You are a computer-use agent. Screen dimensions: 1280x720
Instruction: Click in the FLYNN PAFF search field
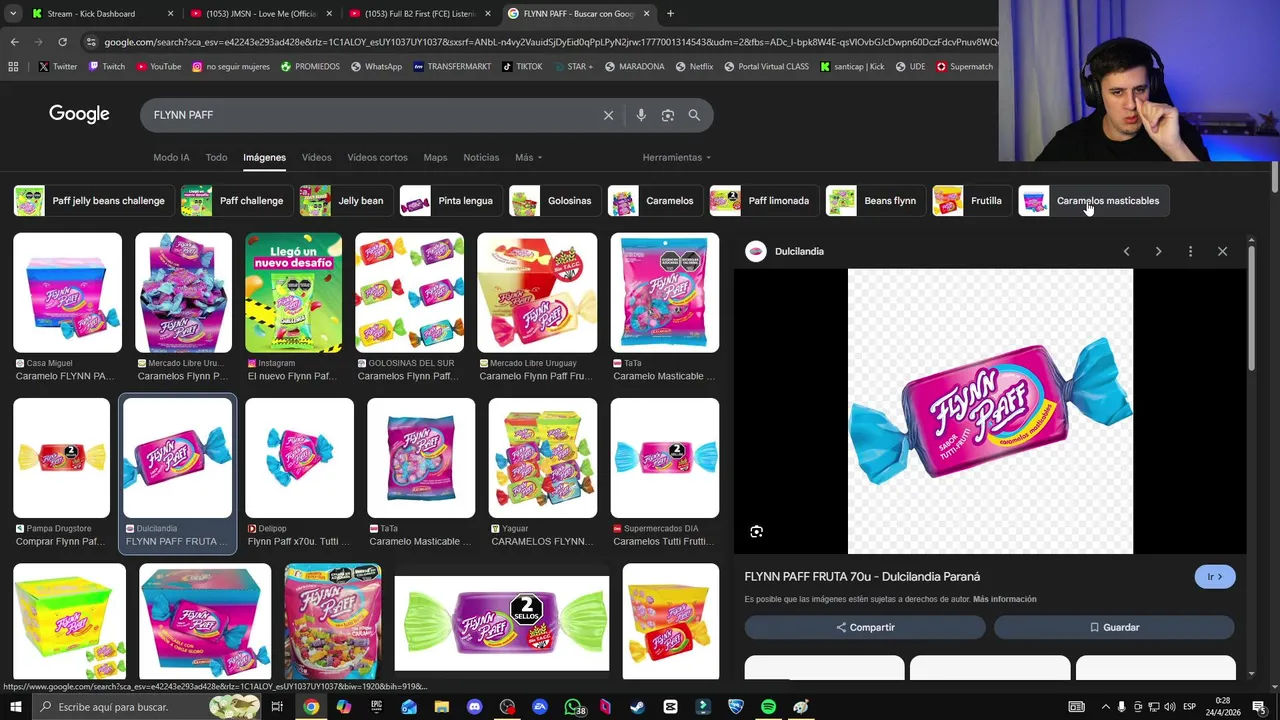(370, 115)
